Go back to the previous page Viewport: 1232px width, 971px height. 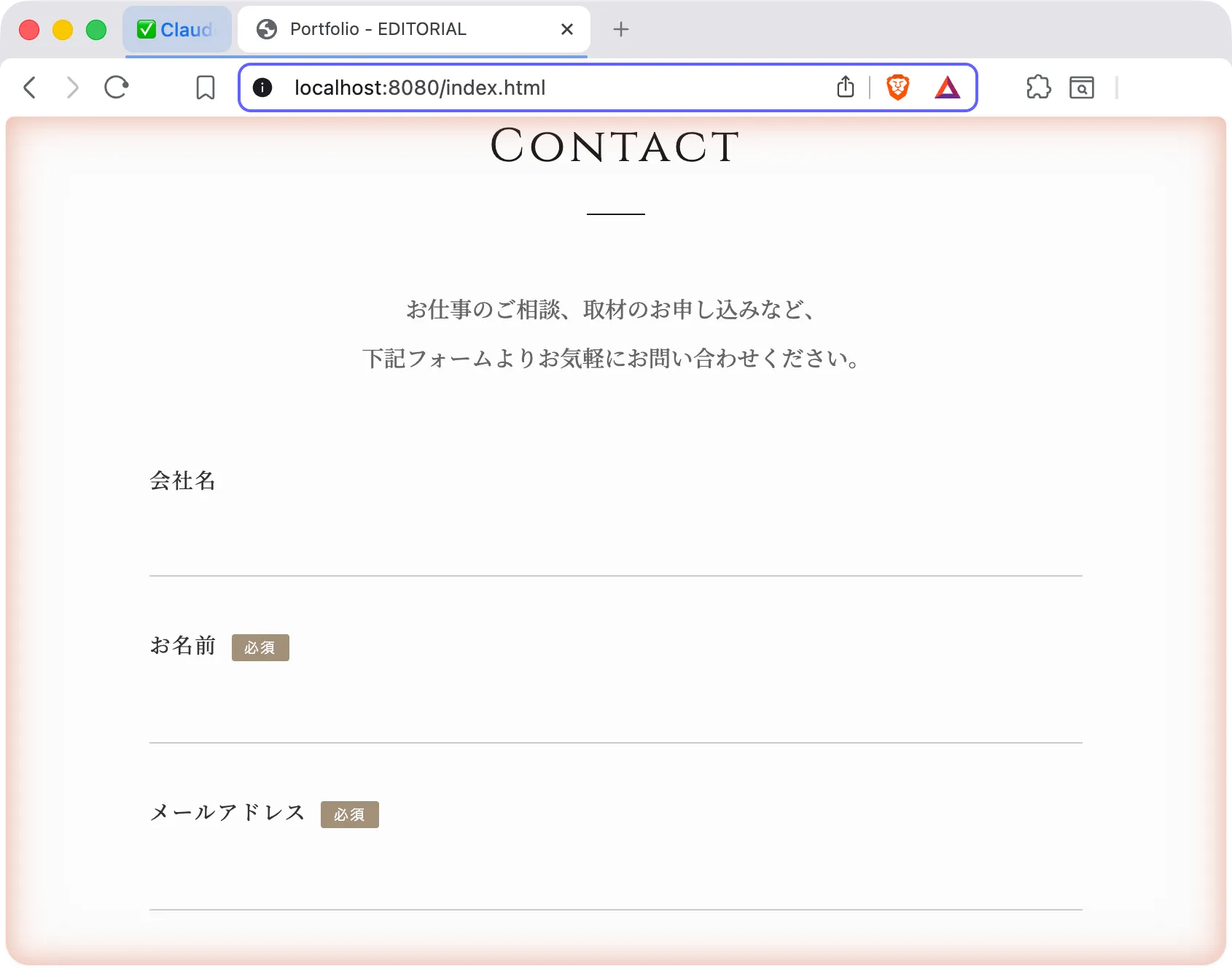pos(30,87)
